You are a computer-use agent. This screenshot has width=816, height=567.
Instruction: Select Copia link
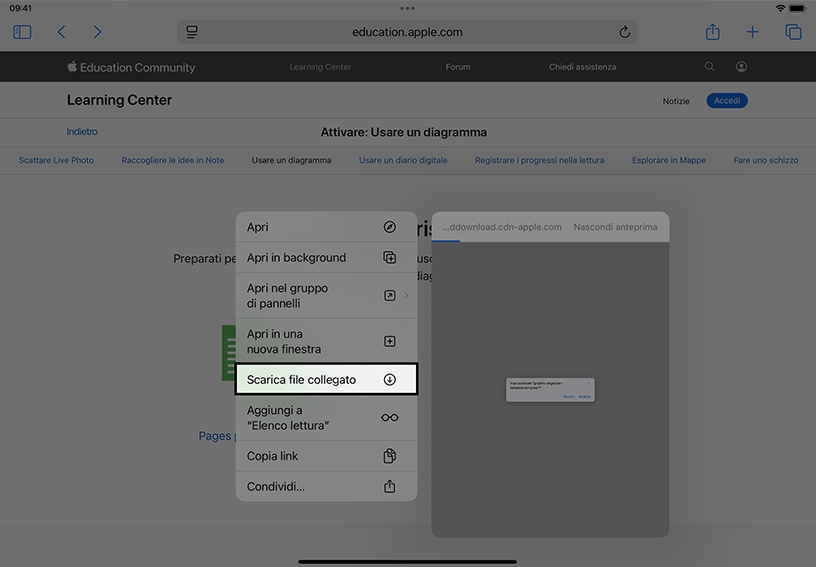[326, 456]
